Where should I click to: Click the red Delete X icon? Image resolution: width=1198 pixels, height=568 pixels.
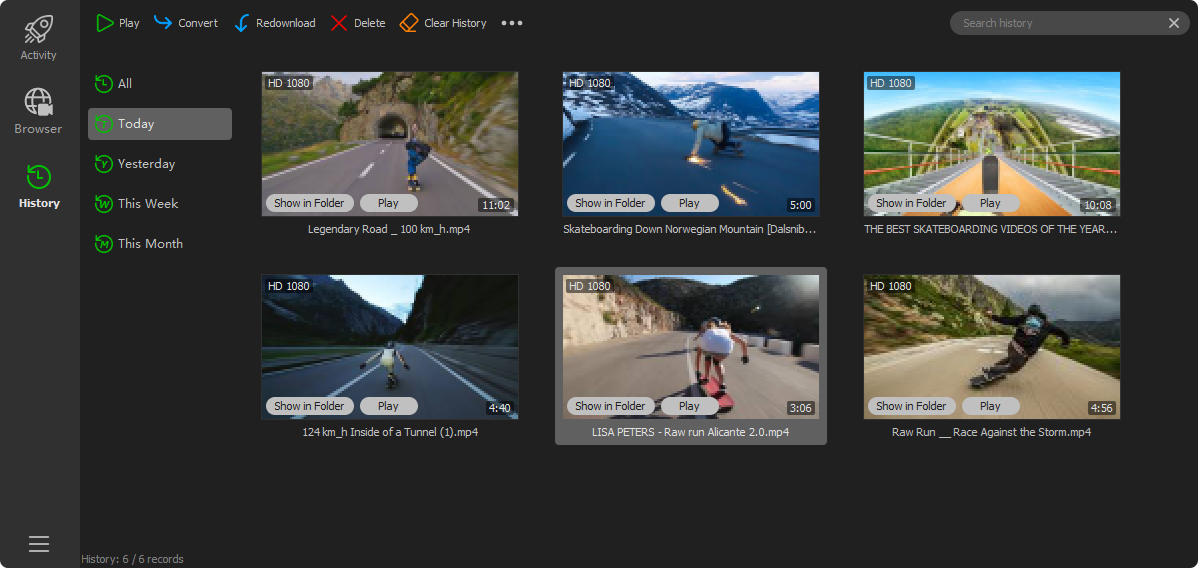339,23
